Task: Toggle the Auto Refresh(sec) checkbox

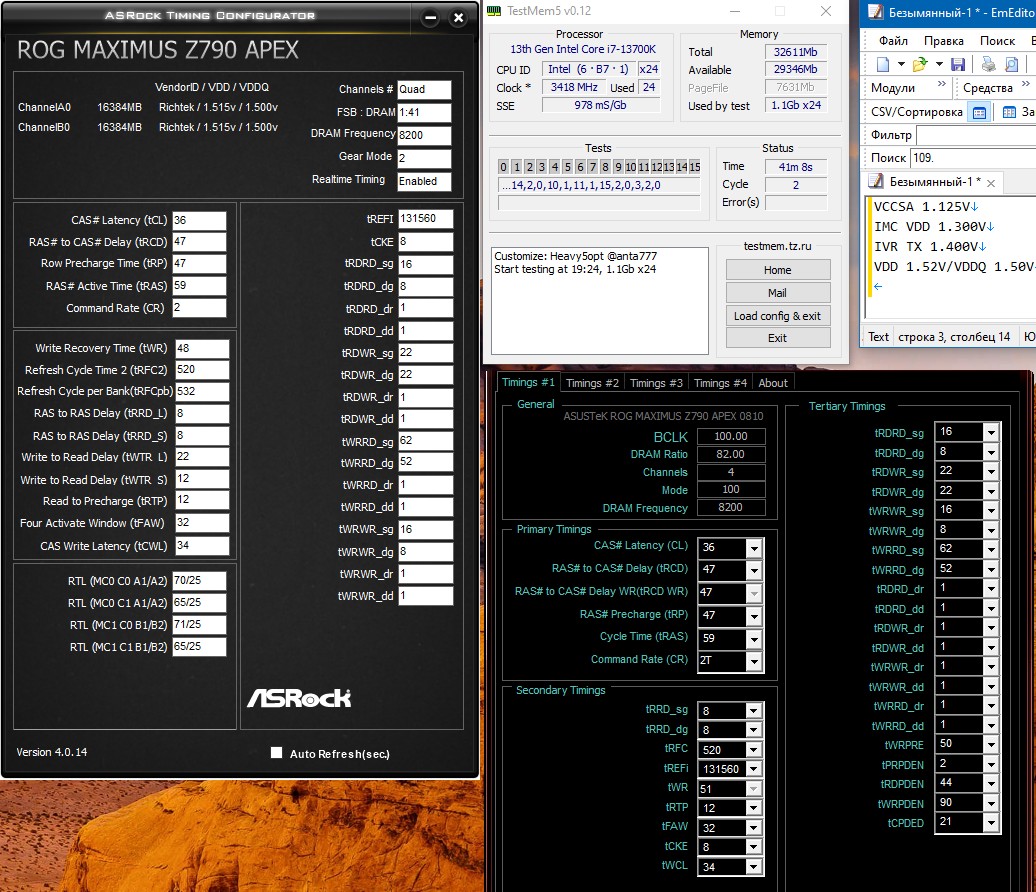Action: point(276,753)
